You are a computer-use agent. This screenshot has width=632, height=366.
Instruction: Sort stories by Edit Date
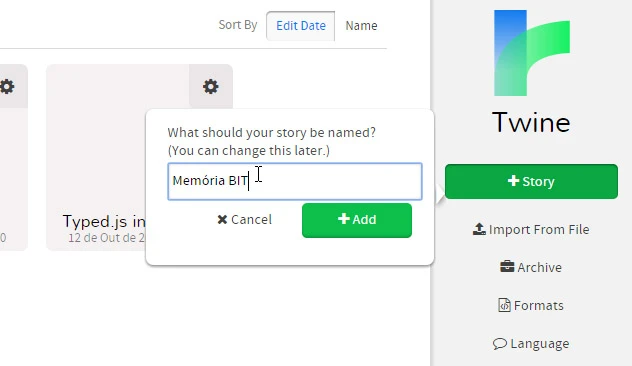[x=301, y=26]
